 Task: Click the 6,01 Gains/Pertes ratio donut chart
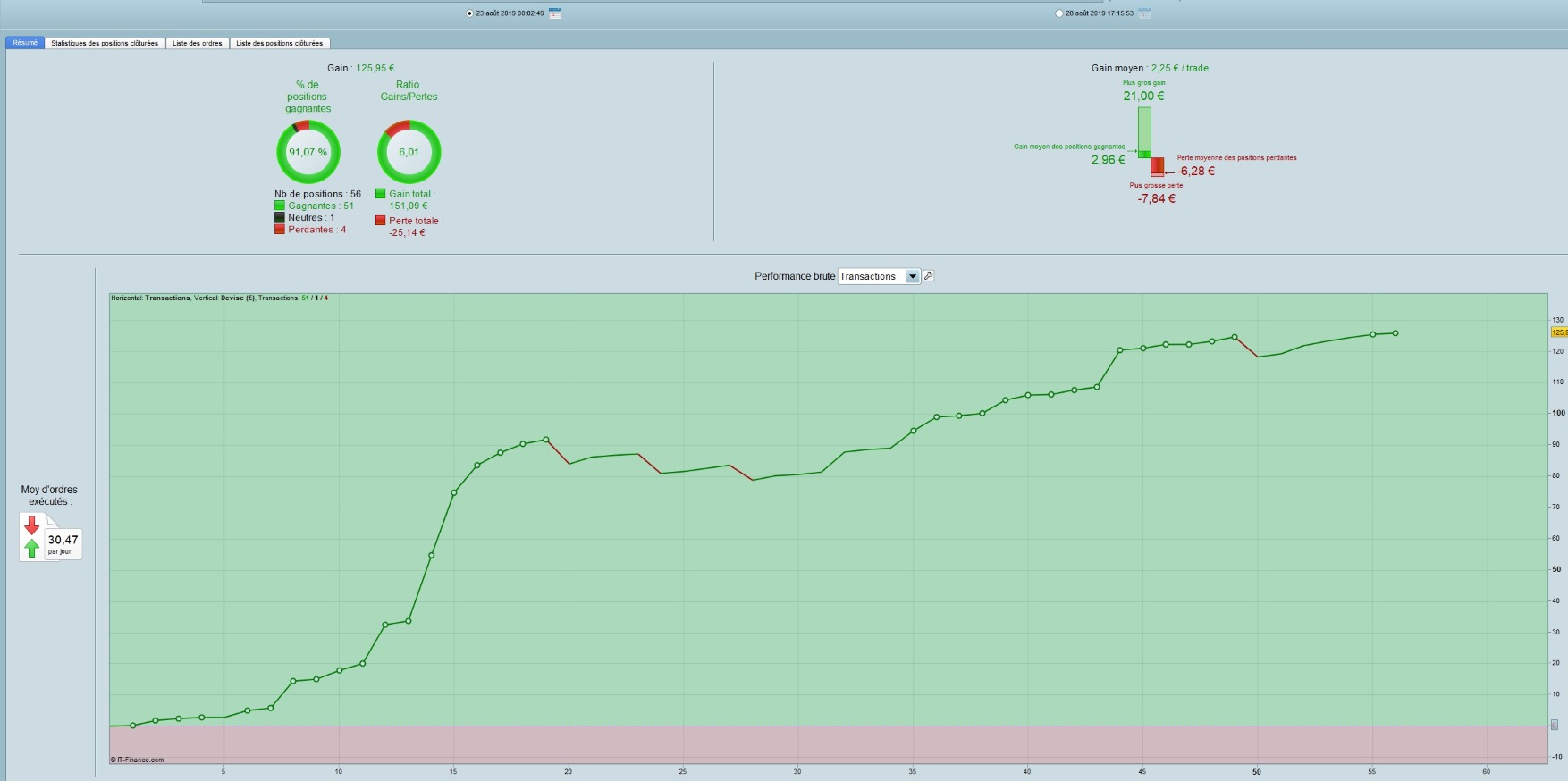click(x=409, y=152)
